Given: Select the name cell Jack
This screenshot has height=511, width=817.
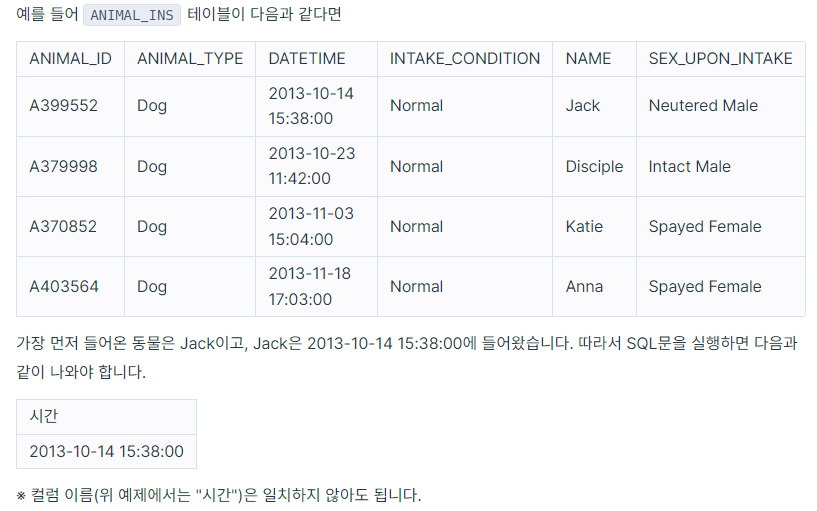Looking at the screenshot, I should [595, 106].
